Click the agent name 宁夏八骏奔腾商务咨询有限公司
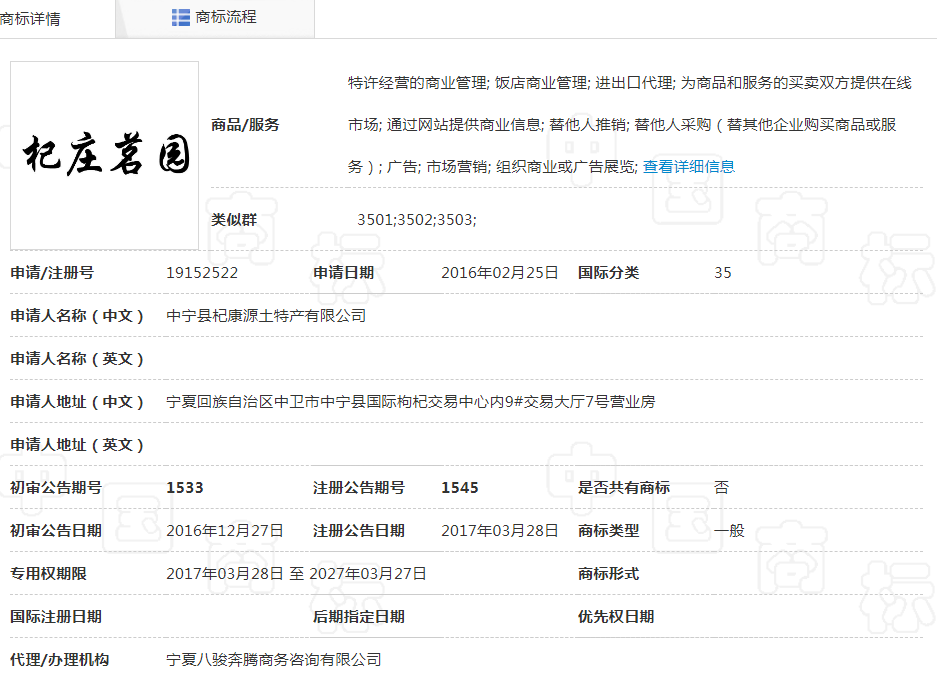This screenshot has width=937, height=678. (274, 660)
